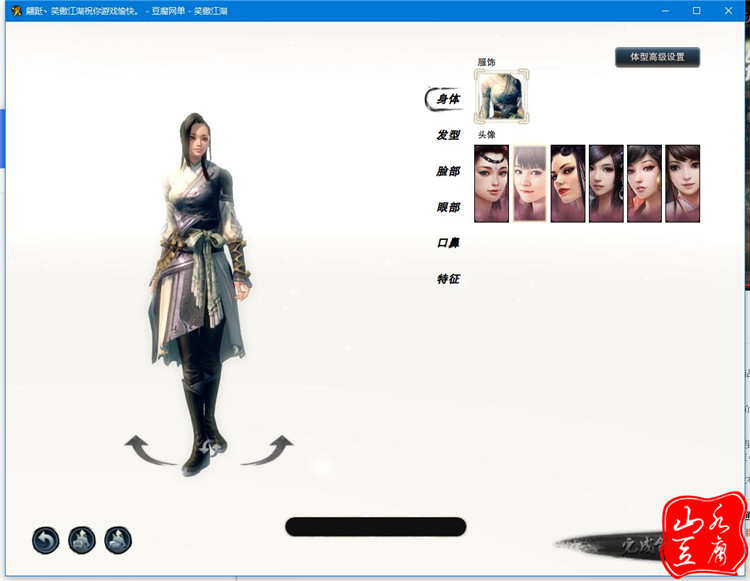Go to the 眼部 tab
The image size is (750, 581).
pyautogui.click(x=448, y=207)
